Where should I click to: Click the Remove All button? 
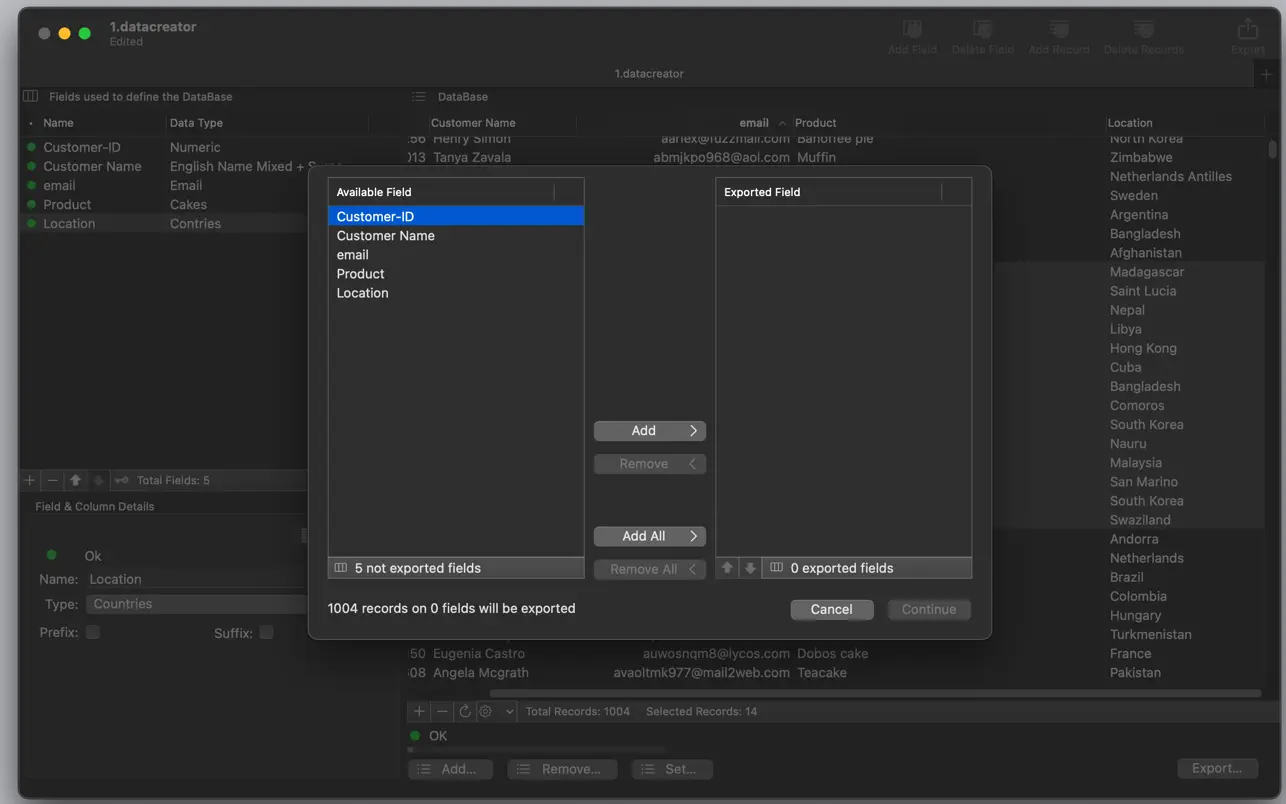click(x=650, y=569)
